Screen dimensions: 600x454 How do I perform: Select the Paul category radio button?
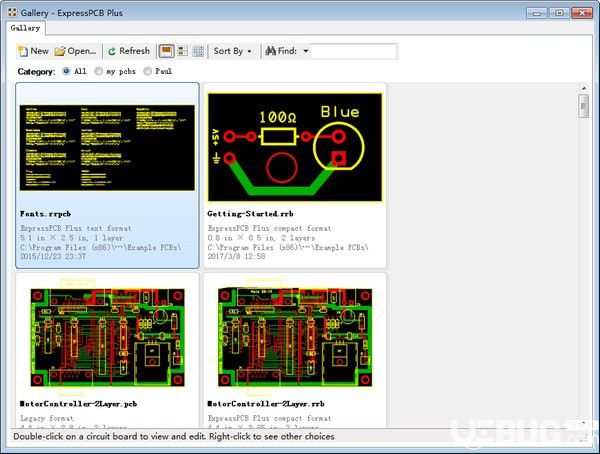[148, 71]
